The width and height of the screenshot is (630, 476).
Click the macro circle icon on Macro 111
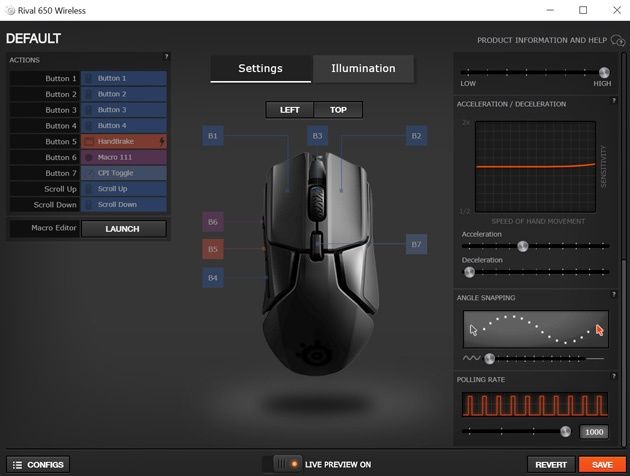[89, 157]
